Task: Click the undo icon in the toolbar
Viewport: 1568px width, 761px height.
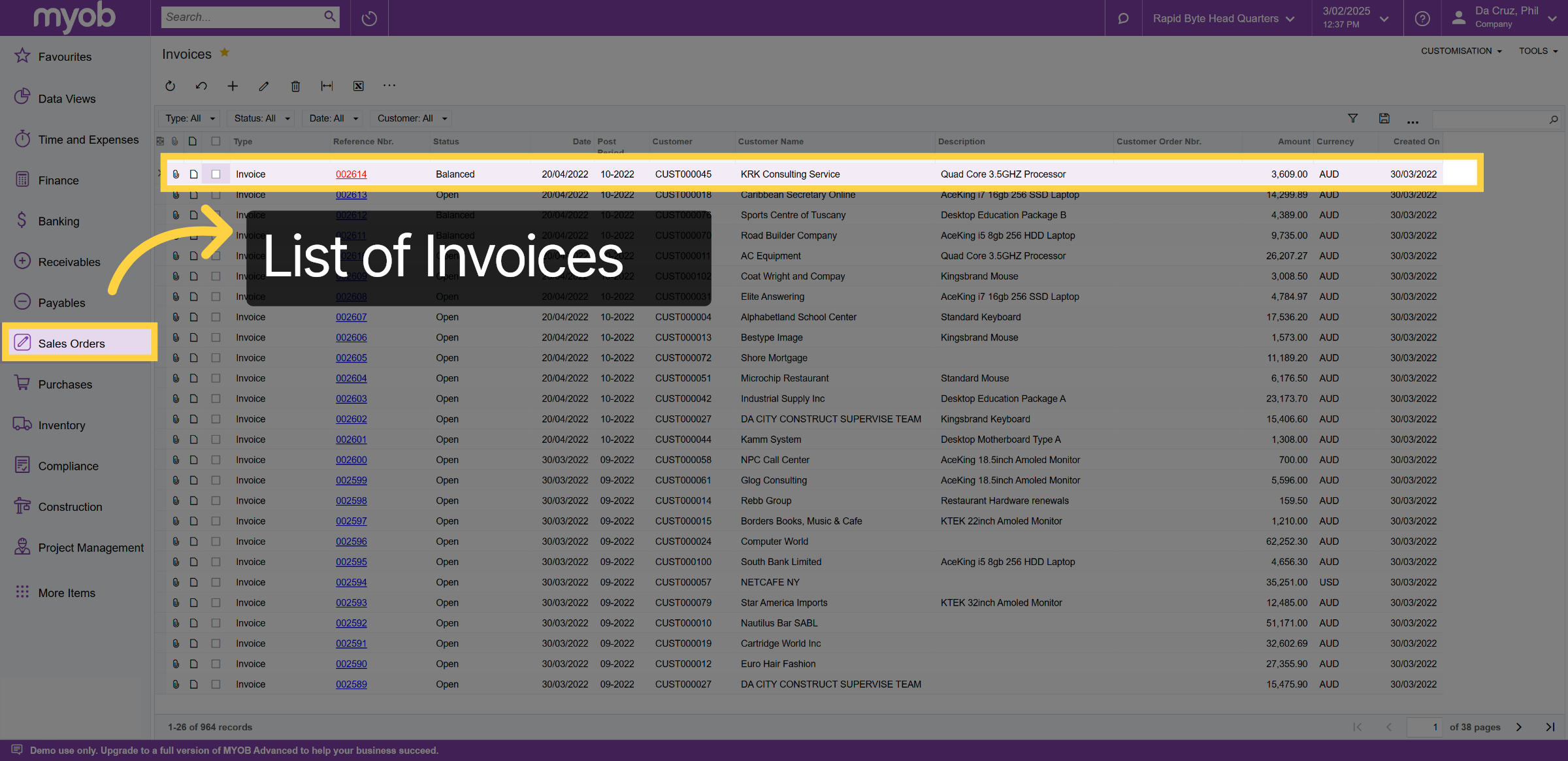Action: [201, 86]
